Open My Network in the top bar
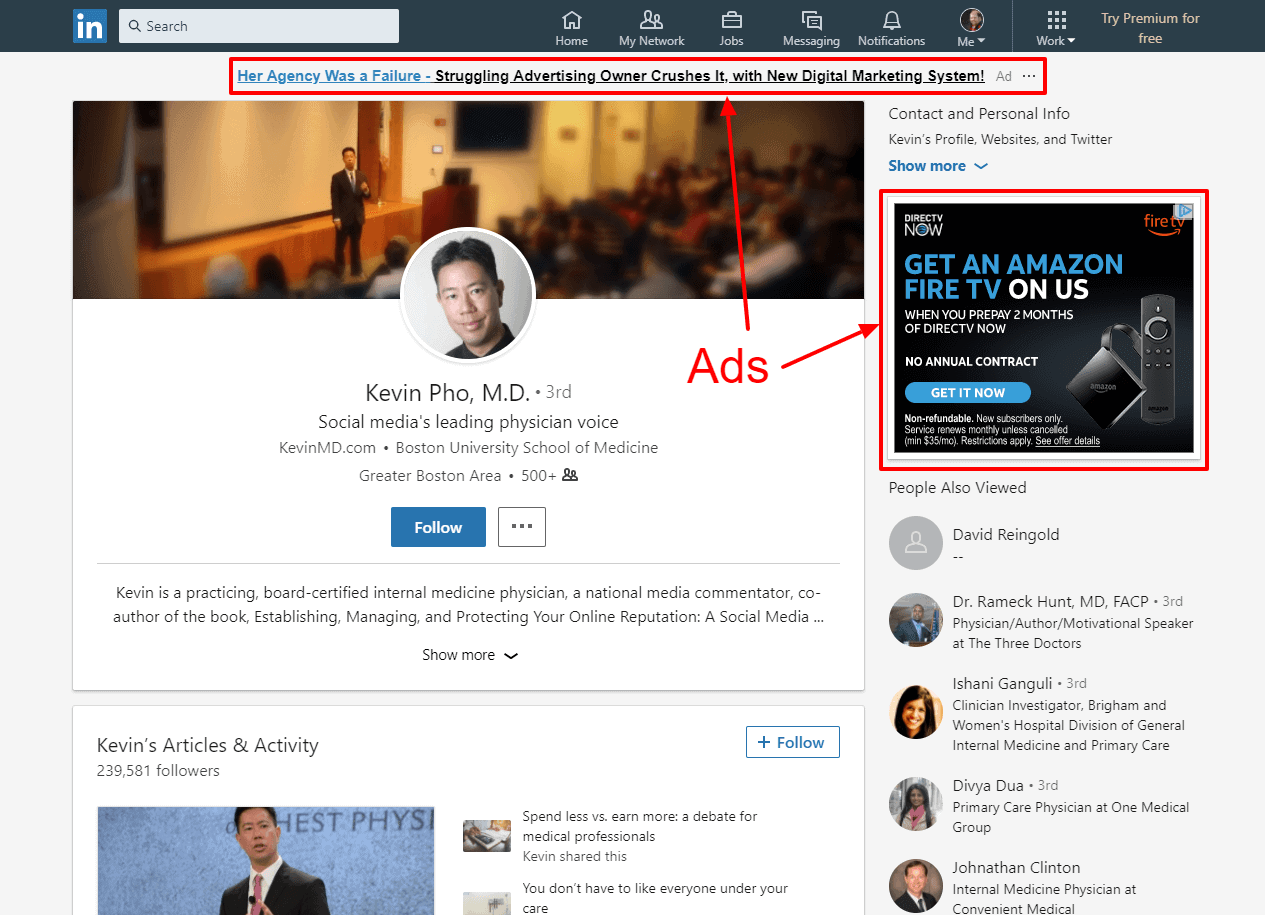Screen dimensions: 1265x915 (x=651, y=28)
